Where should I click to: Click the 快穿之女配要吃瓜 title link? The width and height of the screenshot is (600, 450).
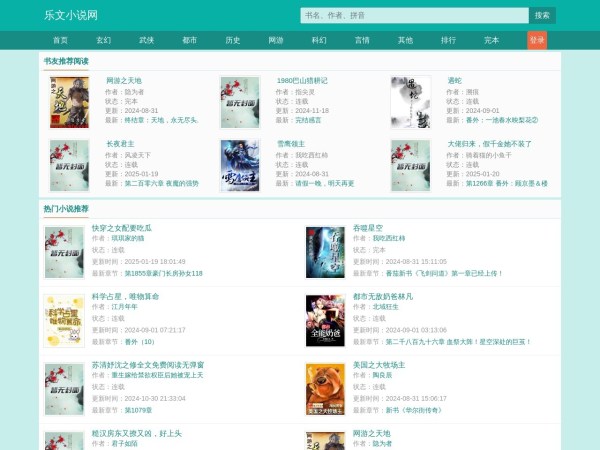[122, 228]
